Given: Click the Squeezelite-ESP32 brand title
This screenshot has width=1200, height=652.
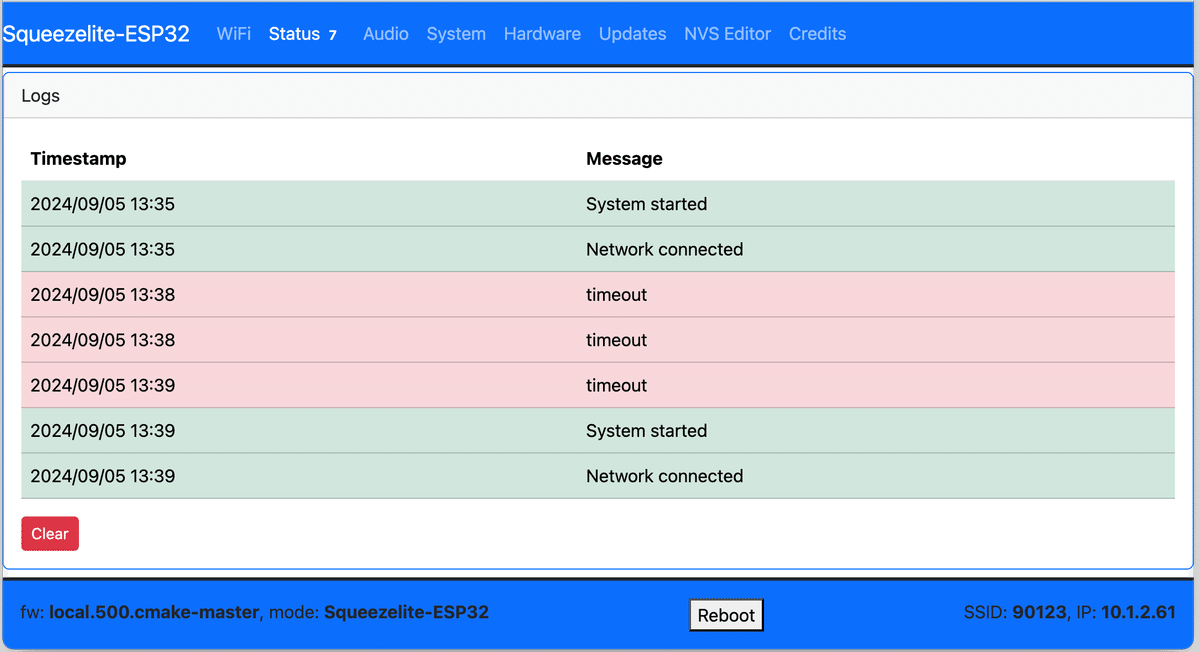Looking at the screenshot, I should [96, 34].
